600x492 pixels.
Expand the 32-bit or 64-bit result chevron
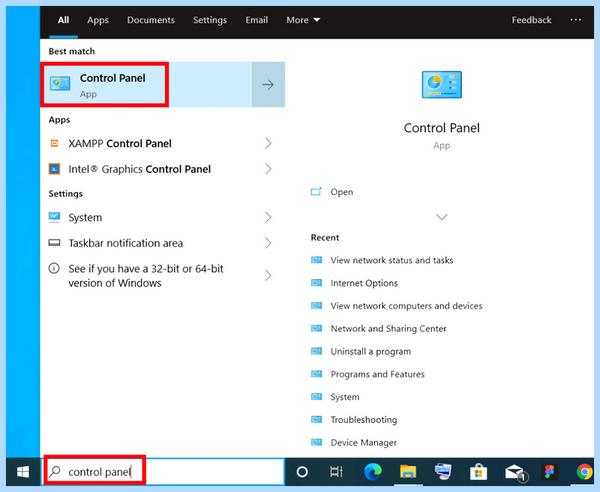[x=268, y=275]
